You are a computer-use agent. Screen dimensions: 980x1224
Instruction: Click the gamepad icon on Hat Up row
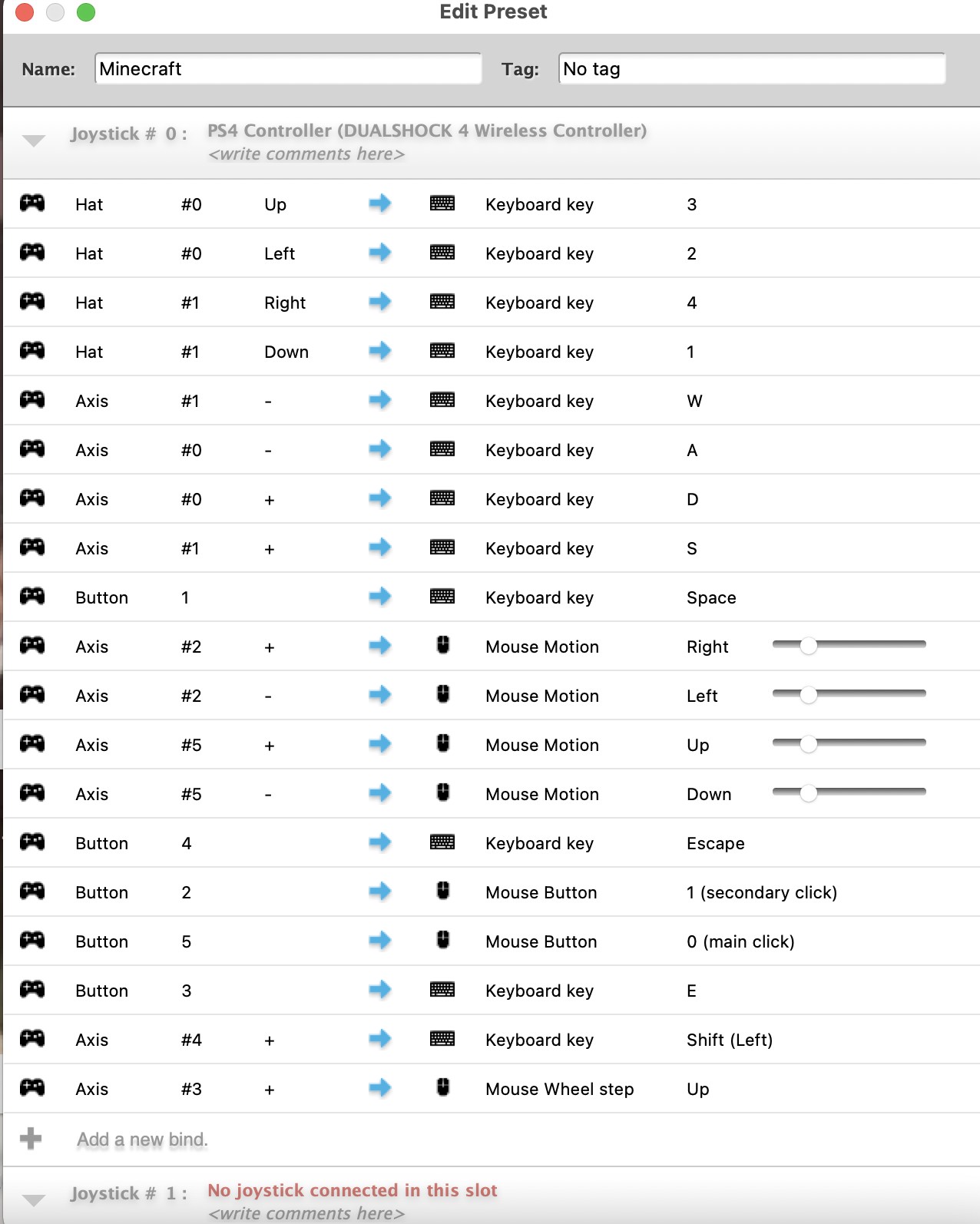click(32, 203)
